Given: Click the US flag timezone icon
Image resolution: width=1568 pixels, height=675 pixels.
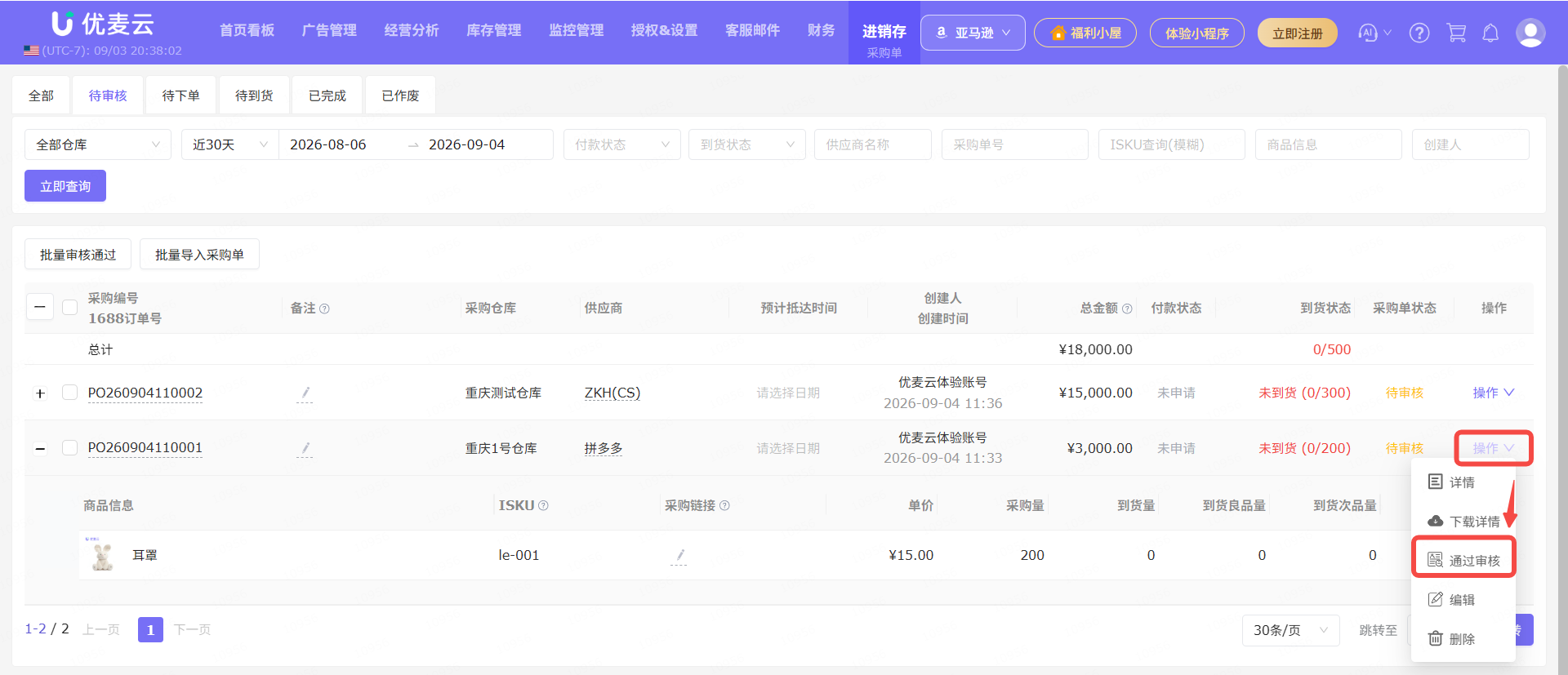Looking at the screenshot, I should [31, 51].
